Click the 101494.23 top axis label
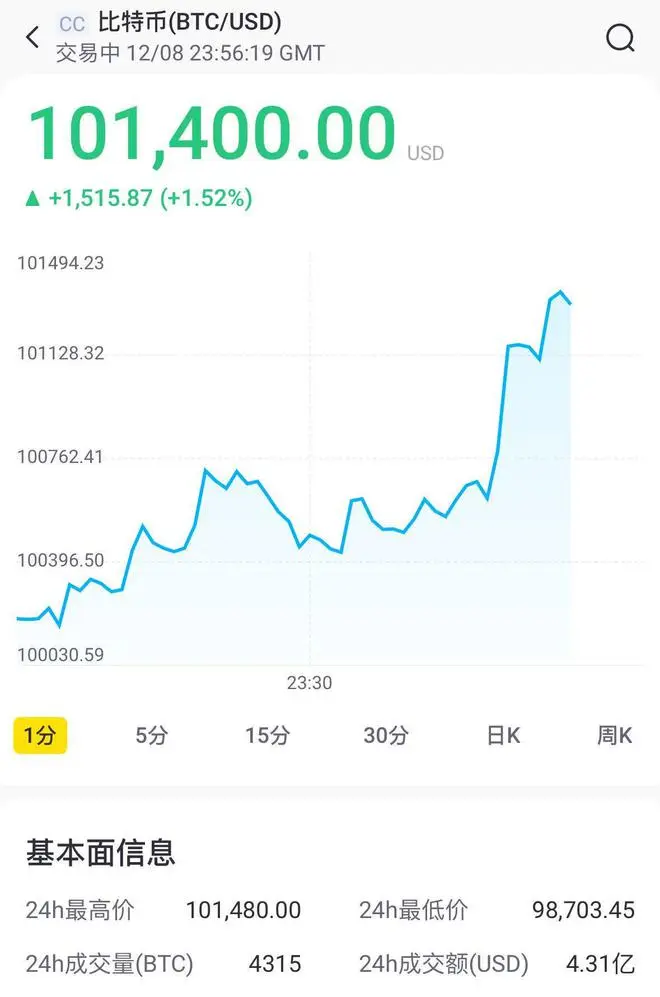The width and height of the screenshot is (660, 997). [x=61, y=263]
